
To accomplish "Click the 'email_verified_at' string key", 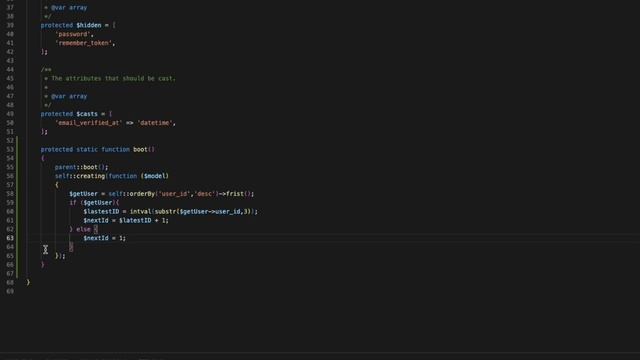I will (x=89, y=123).
